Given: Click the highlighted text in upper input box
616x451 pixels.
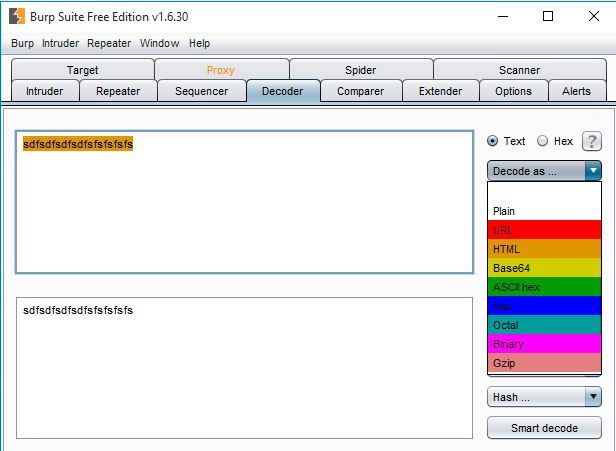Looking at the screenshot, I should pyautogui.click(x=78, y=144).
